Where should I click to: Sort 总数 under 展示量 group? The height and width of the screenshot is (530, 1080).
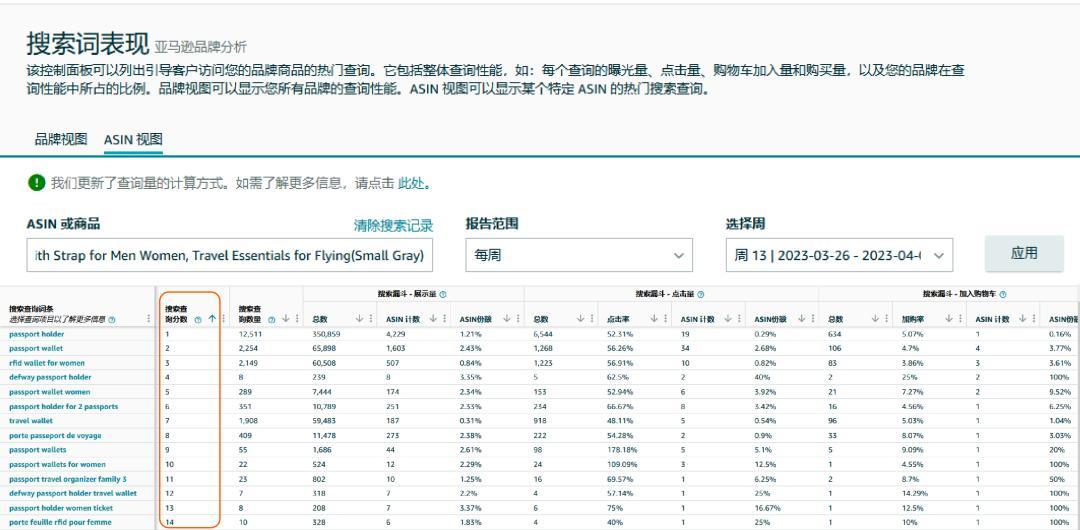[x=360, y=318]
